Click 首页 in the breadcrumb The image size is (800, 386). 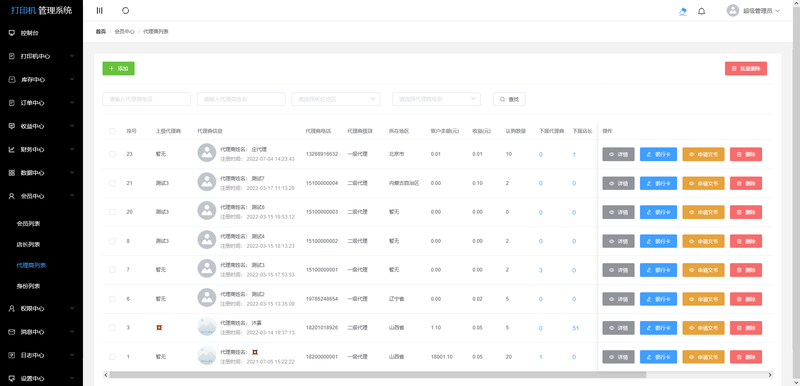click(101, 32)
